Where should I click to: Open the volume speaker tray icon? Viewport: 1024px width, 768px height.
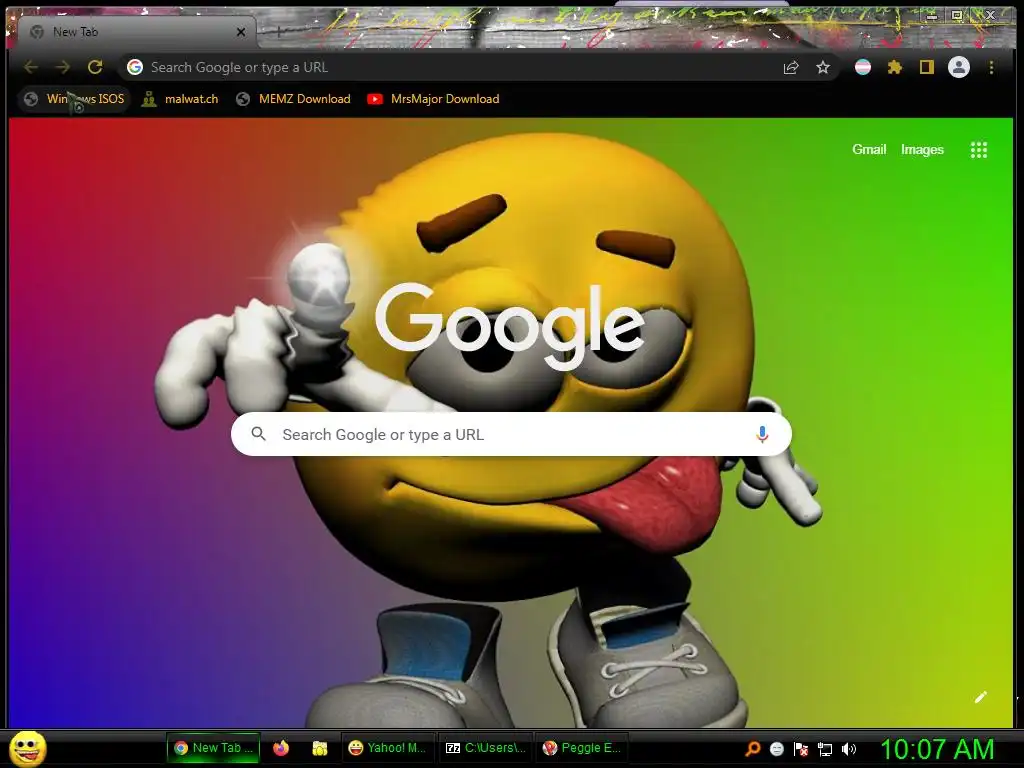(849, 749)
